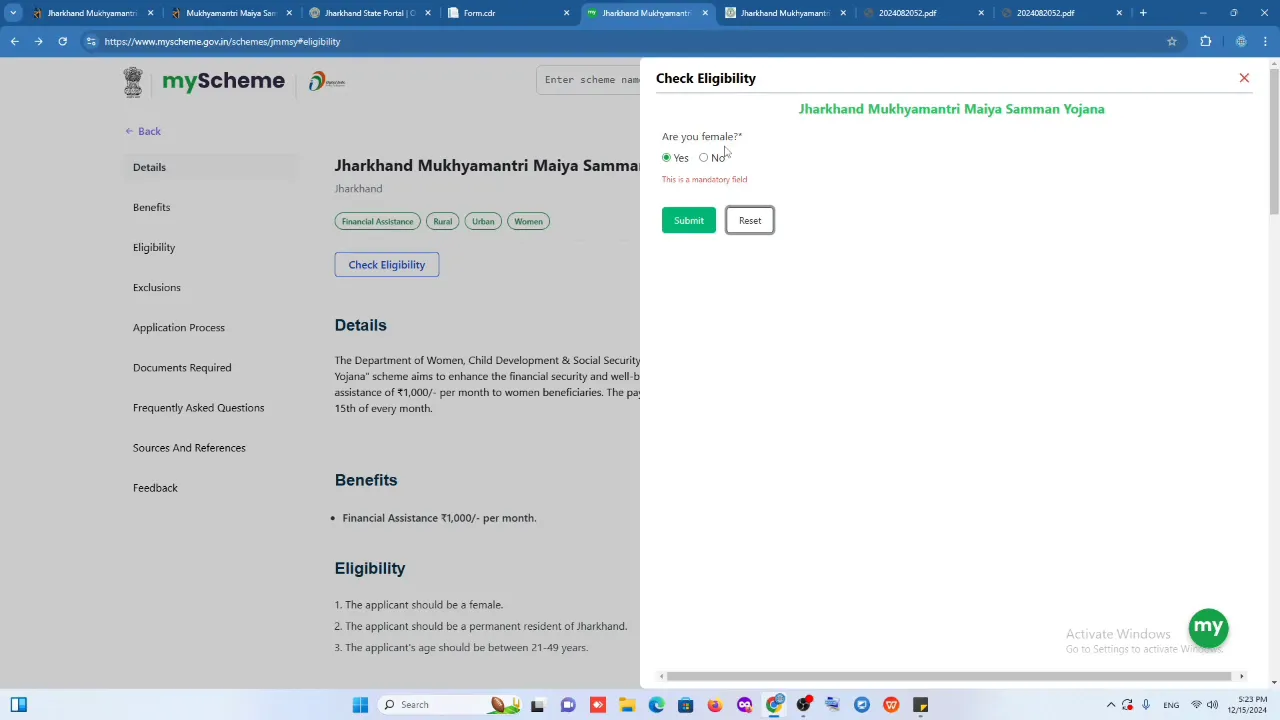Open WPS Office from taskbar
Viewport: 1280px width, 720px height.
(x=891, y=705)
